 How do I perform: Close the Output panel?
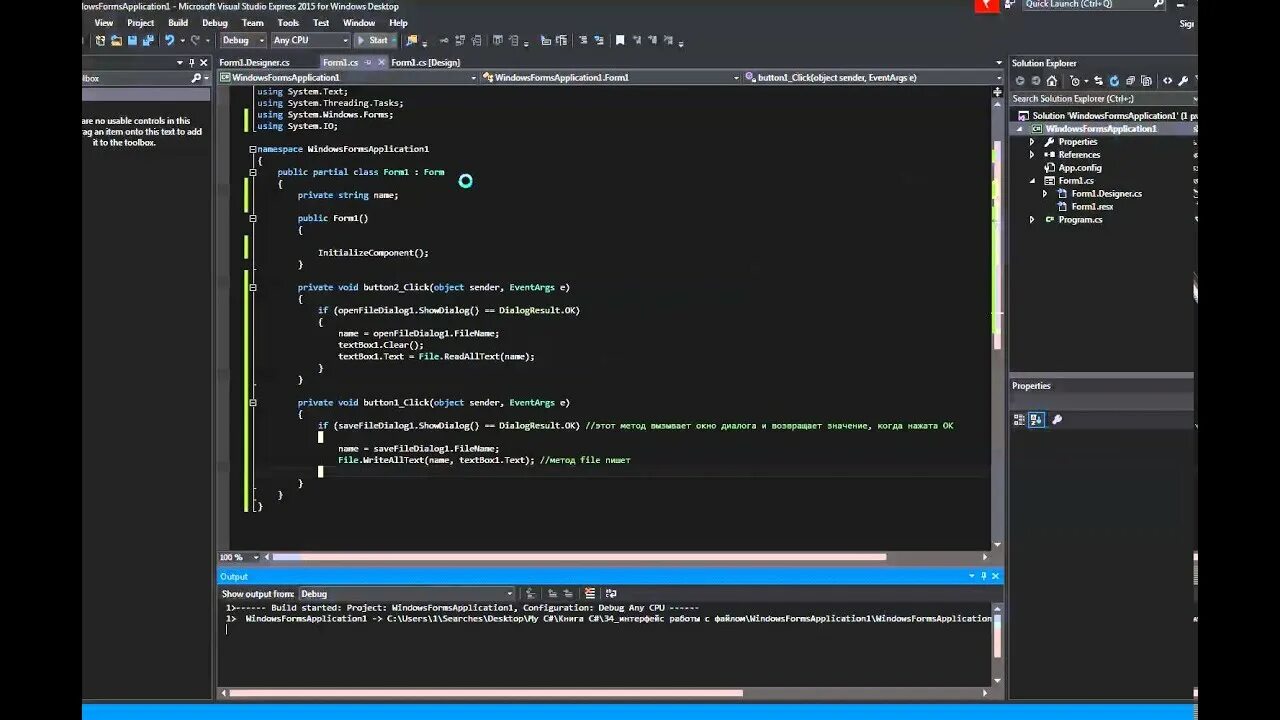click(995, 576)
